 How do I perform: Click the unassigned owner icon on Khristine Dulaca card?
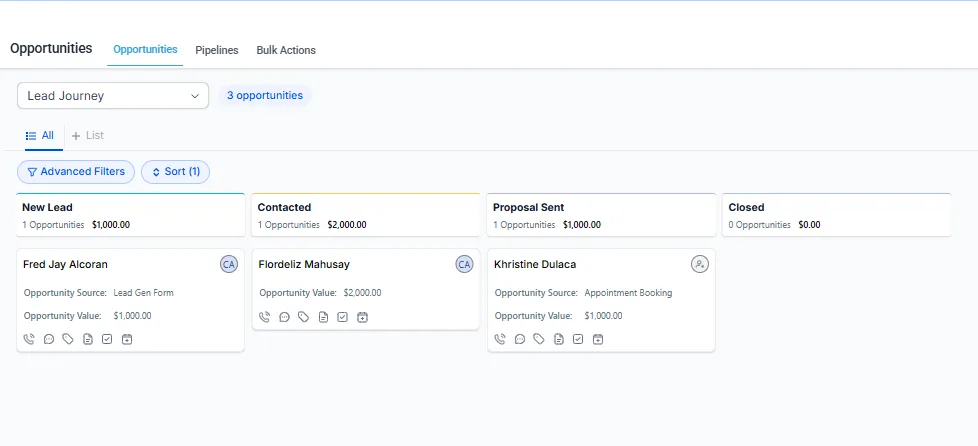tap(699, 264)
